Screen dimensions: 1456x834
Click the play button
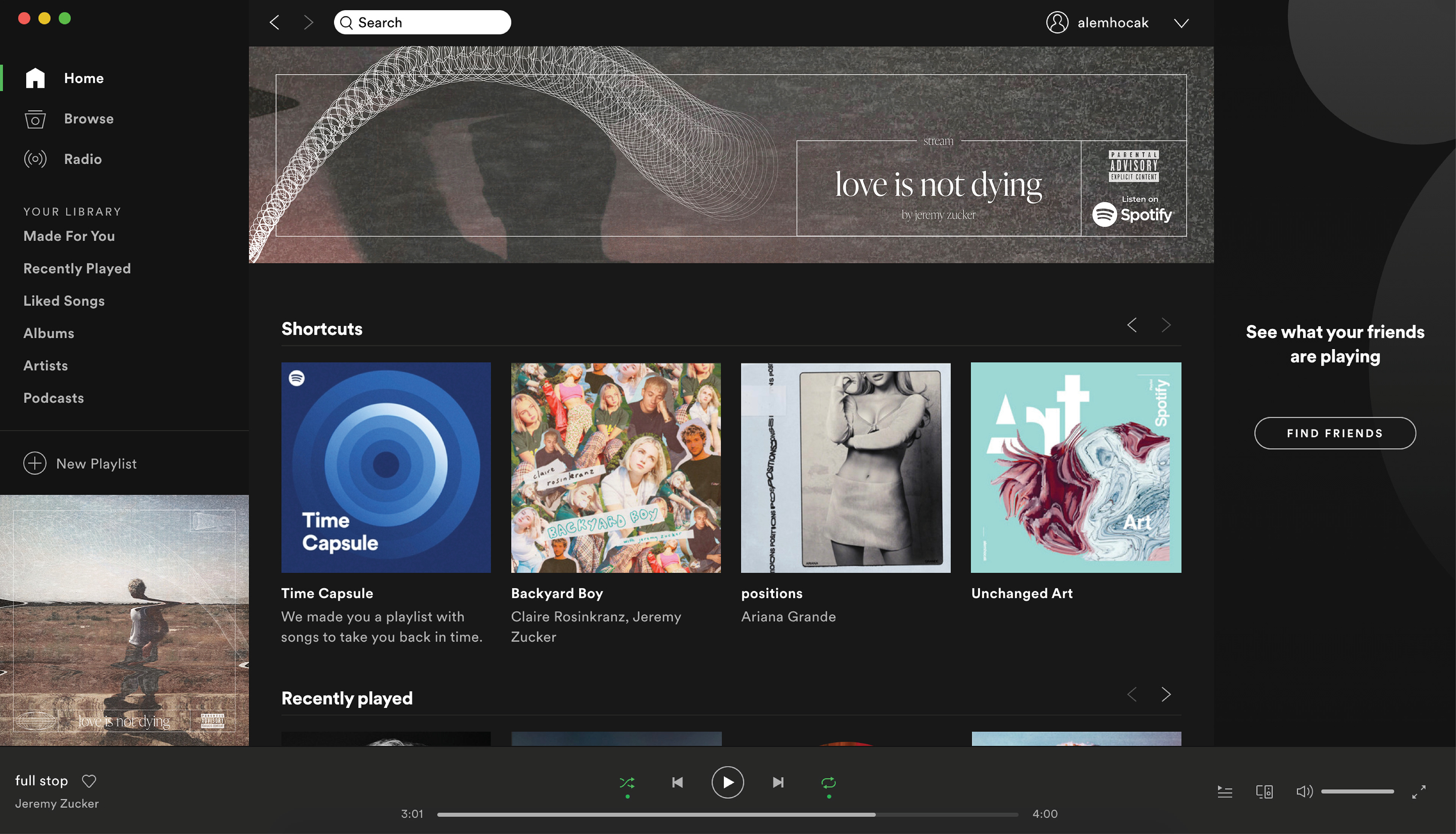pos(727,782)
